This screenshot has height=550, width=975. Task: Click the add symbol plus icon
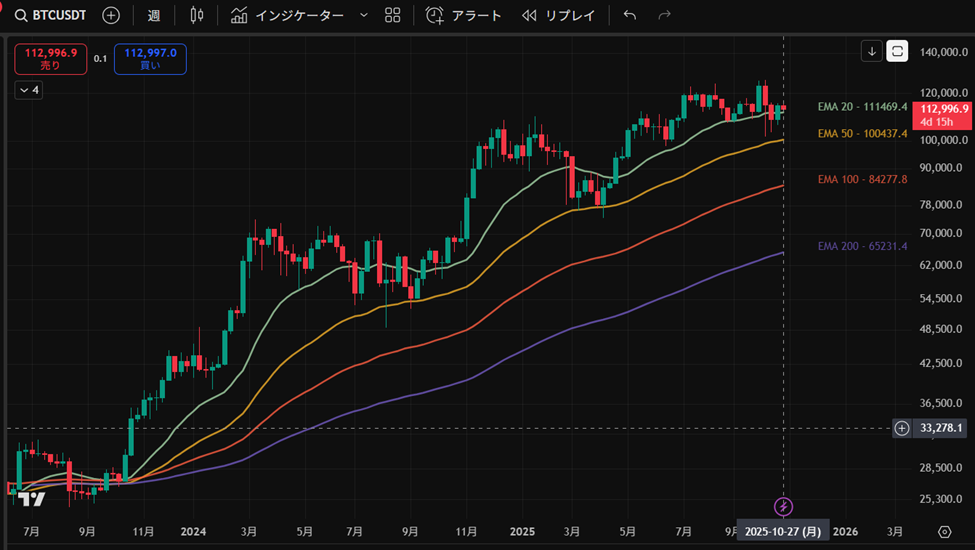point(111,16)
